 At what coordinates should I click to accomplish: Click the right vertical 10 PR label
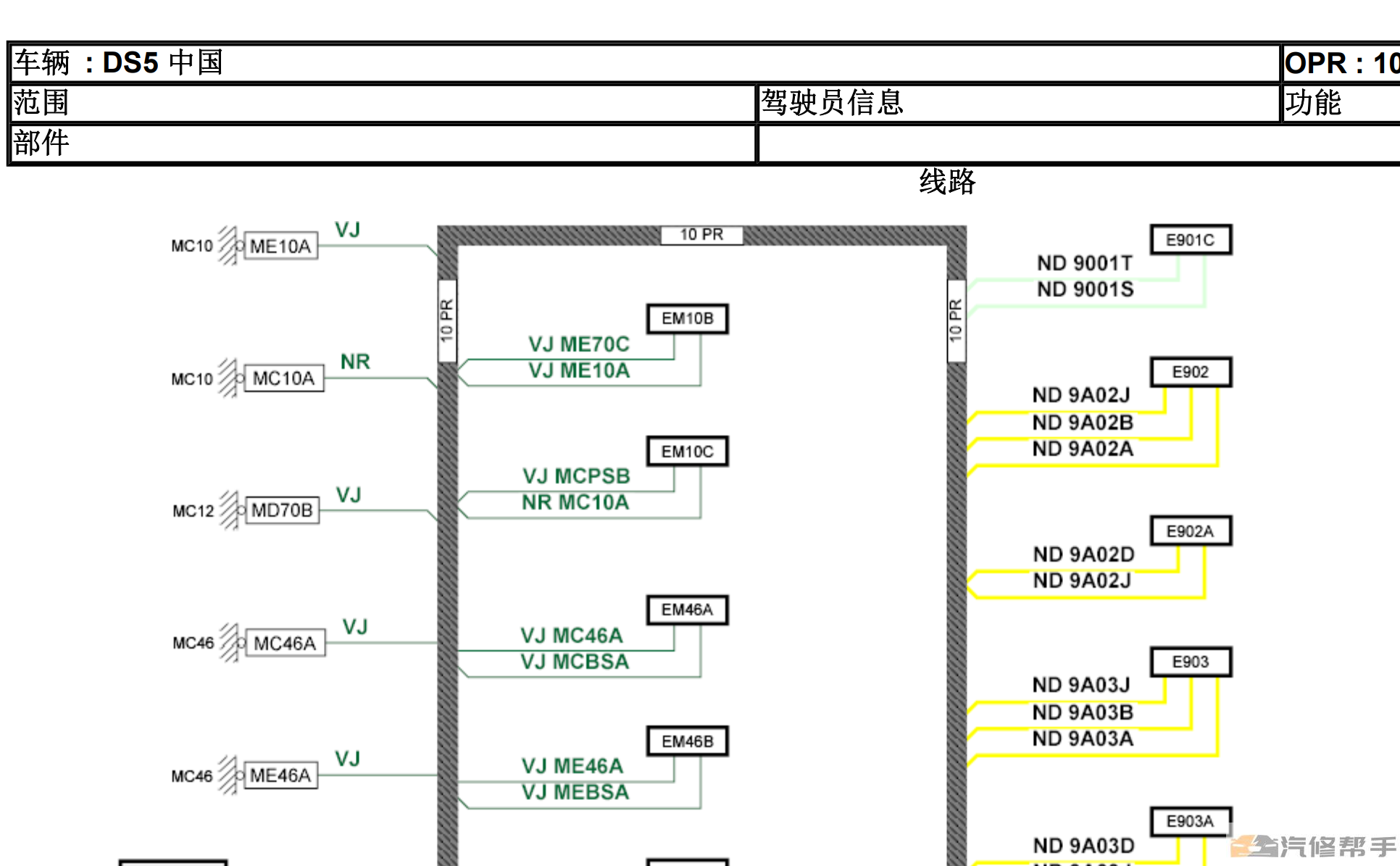tap(957, 320)
